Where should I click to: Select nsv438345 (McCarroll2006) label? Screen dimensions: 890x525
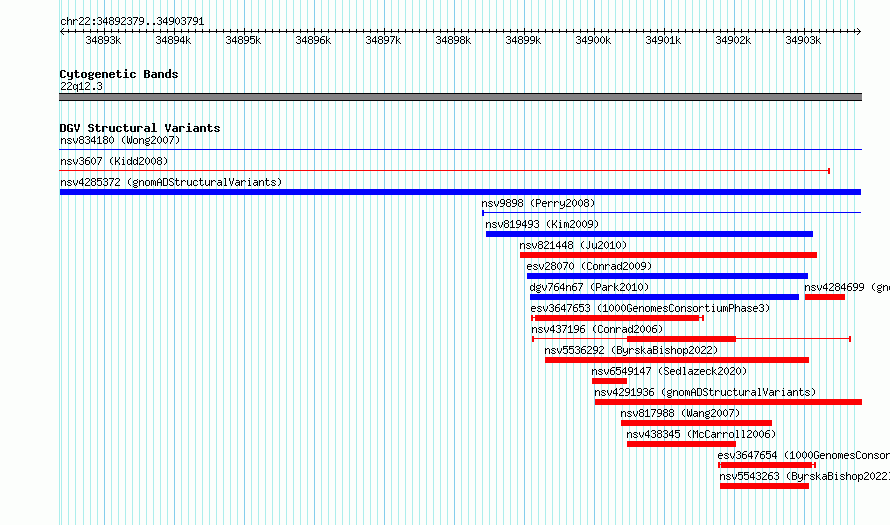point(701,434)
